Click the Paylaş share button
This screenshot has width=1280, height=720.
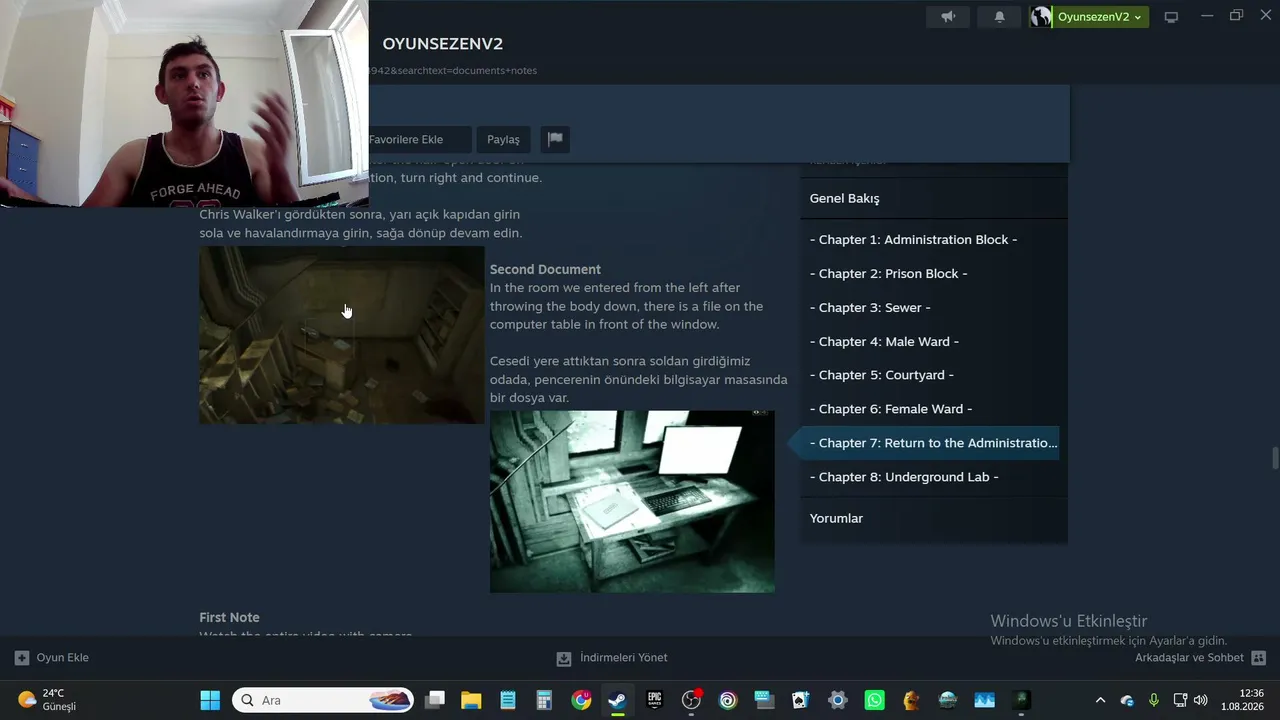pyautogui.click(x=503, y=139)
